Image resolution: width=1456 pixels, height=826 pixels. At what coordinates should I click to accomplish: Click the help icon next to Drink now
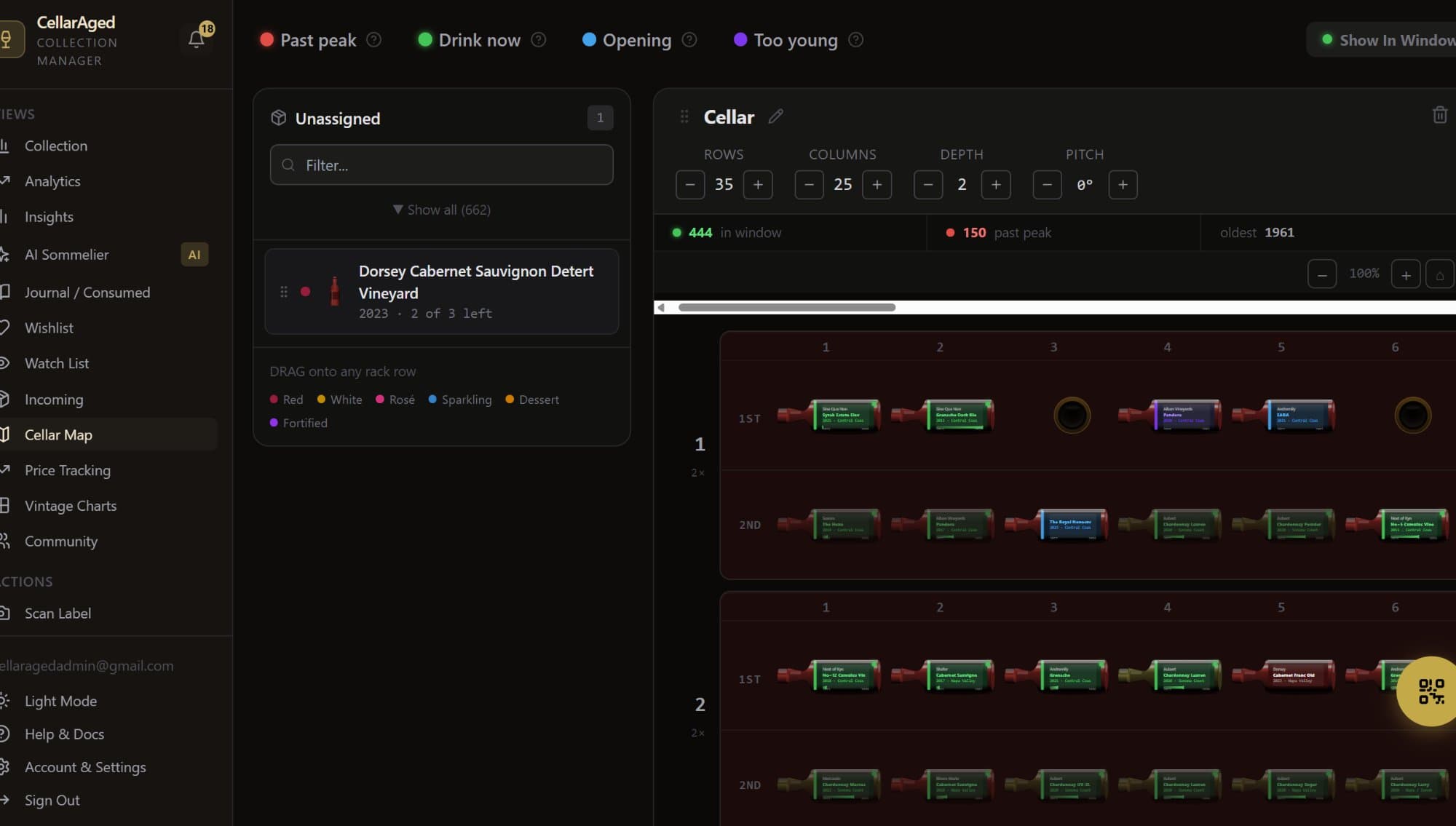[538, 40]
